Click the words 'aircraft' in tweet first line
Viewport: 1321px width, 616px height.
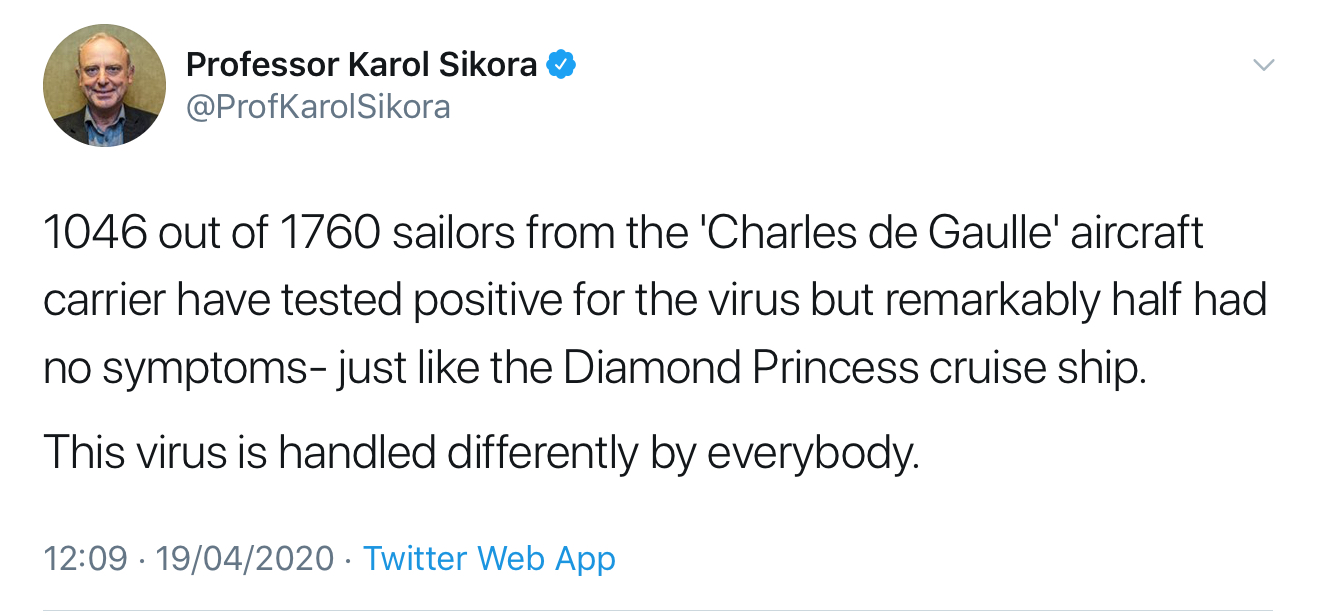[1137, 234]
